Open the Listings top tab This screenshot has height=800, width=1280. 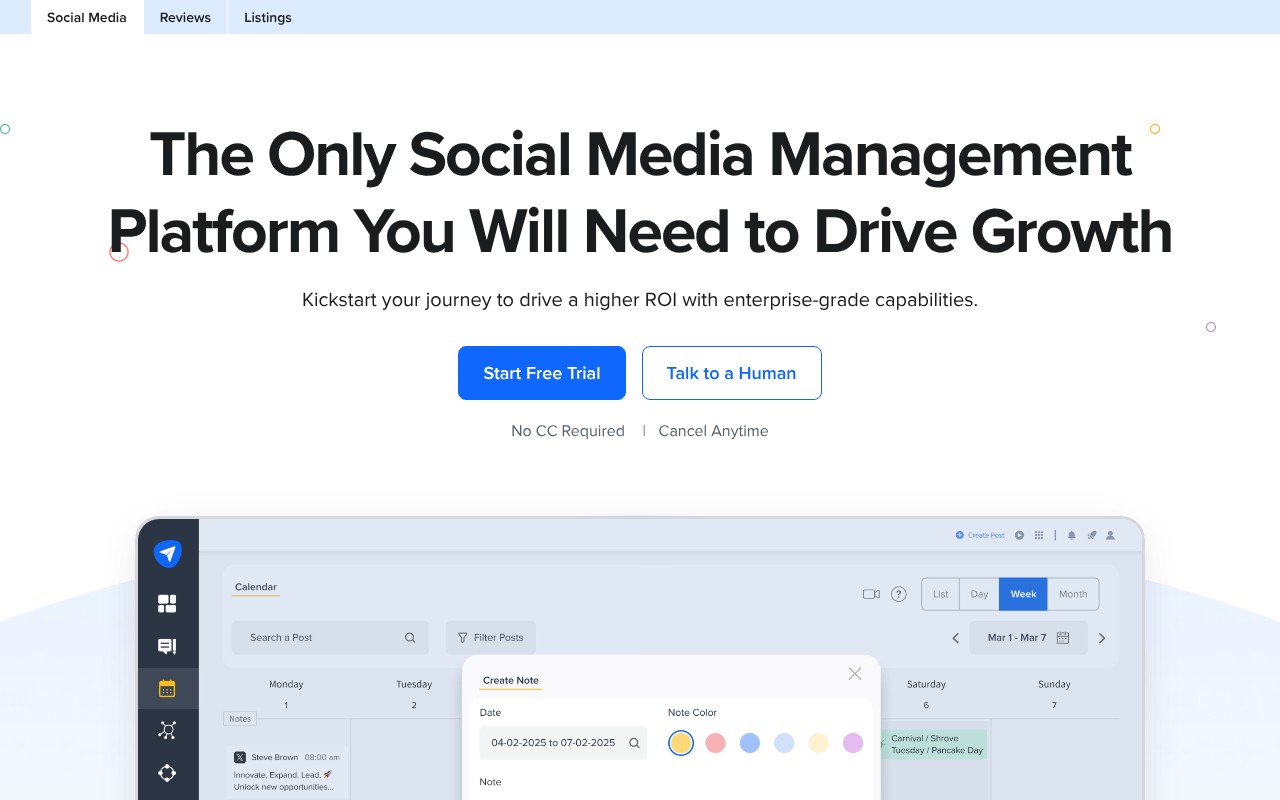(x=268, y=17)
